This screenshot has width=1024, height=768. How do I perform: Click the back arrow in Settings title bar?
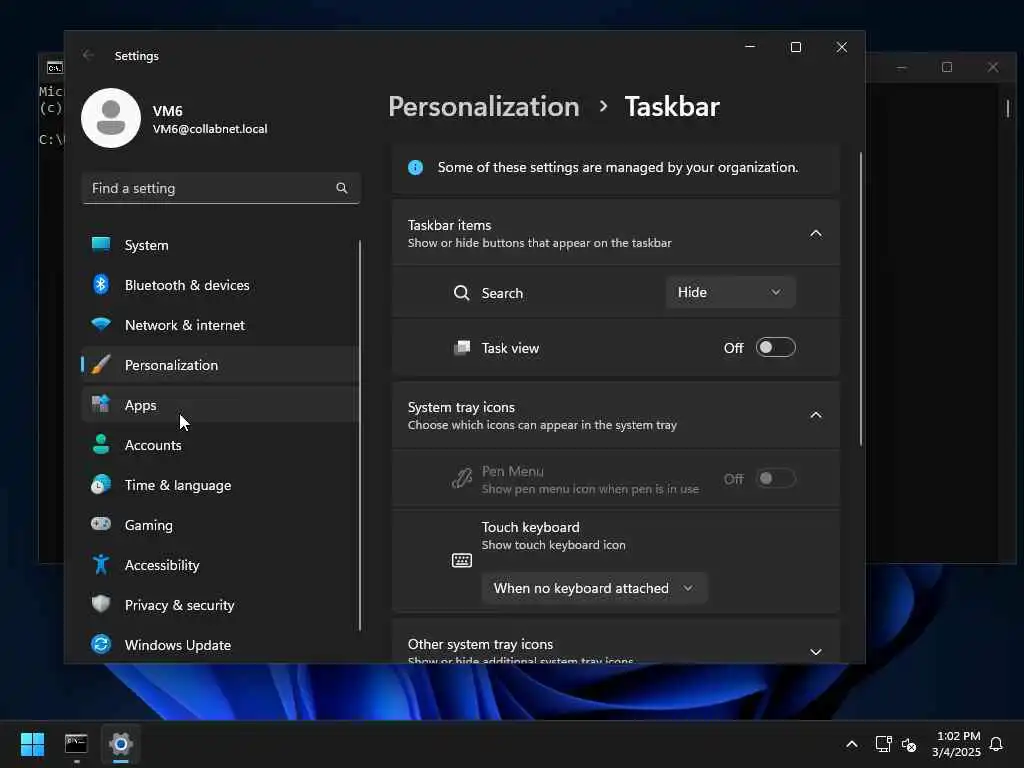point(88,56)
